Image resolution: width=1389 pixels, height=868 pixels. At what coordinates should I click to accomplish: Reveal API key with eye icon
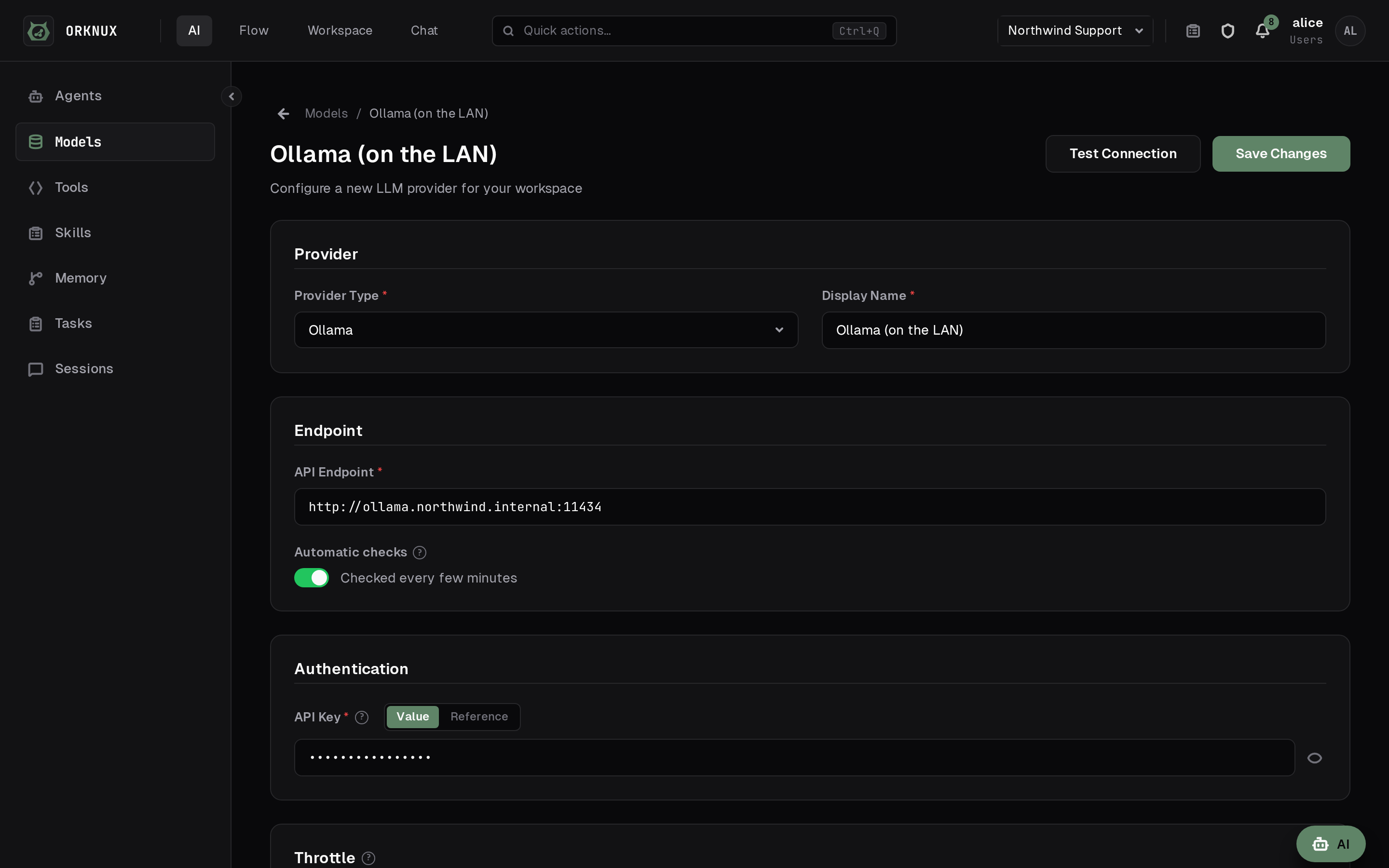(1314, 758)
